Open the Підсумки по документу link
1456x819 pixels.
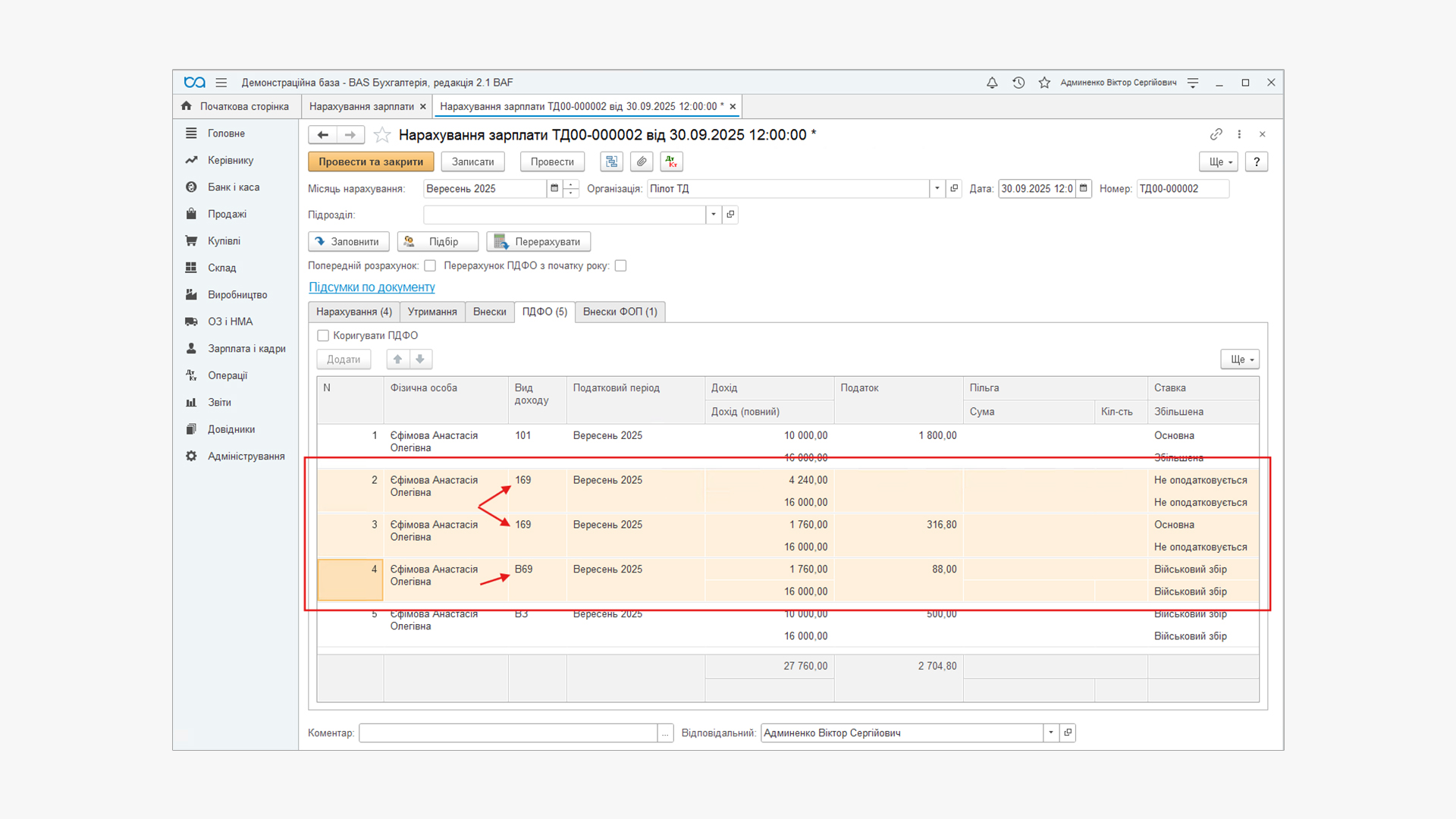(x=372, y=287)
